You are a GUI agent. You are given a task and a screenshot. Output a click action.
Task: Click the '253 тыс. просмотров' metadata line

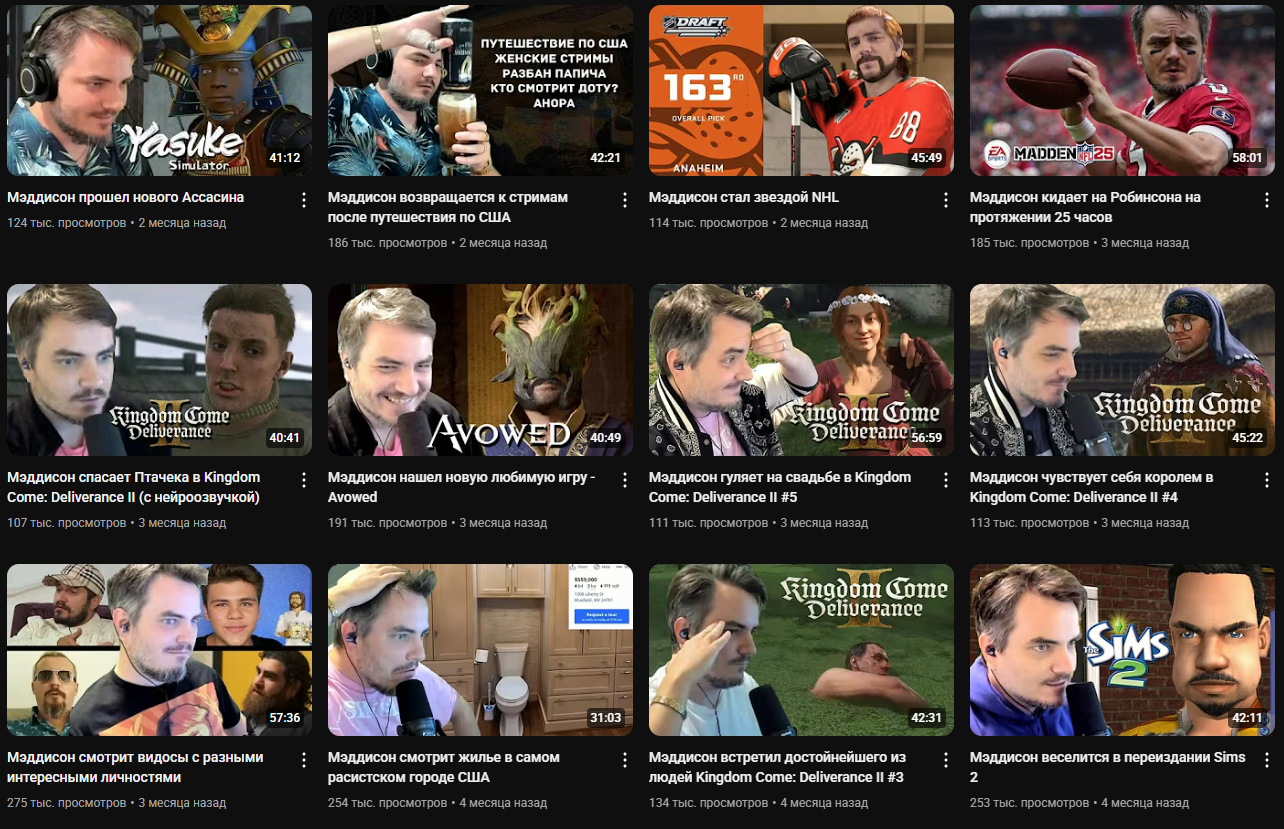pyautogui.click(x=1079, y=803)
